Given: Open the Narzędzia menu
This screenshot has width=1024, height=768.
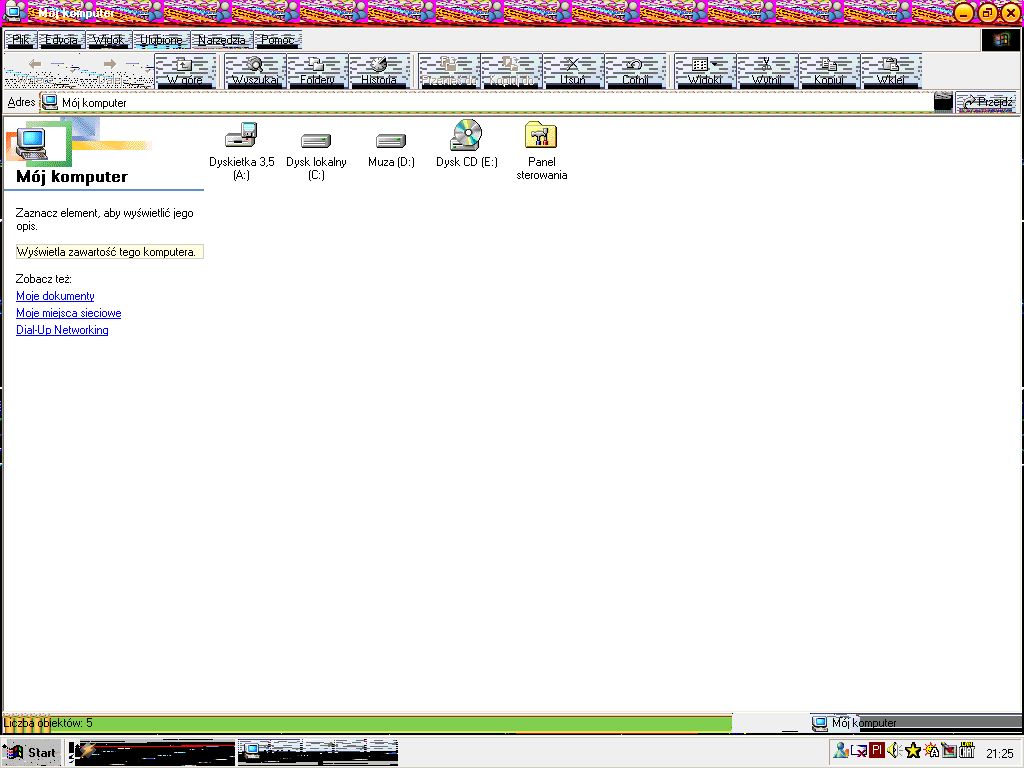Looking at the screenshot, I should pos(221,41).
